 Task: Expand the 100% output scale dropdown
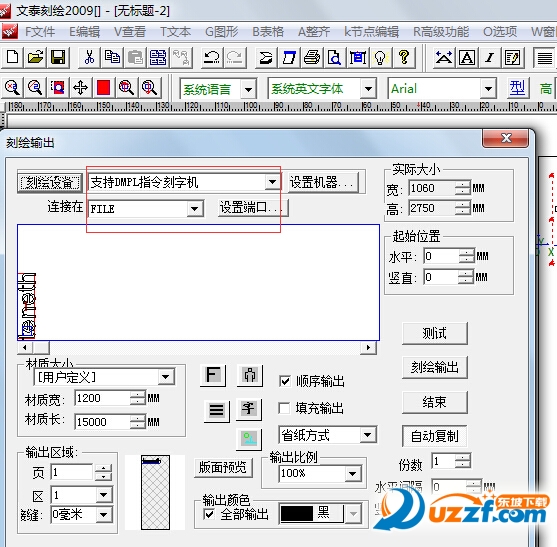click(x=352, y=473)
